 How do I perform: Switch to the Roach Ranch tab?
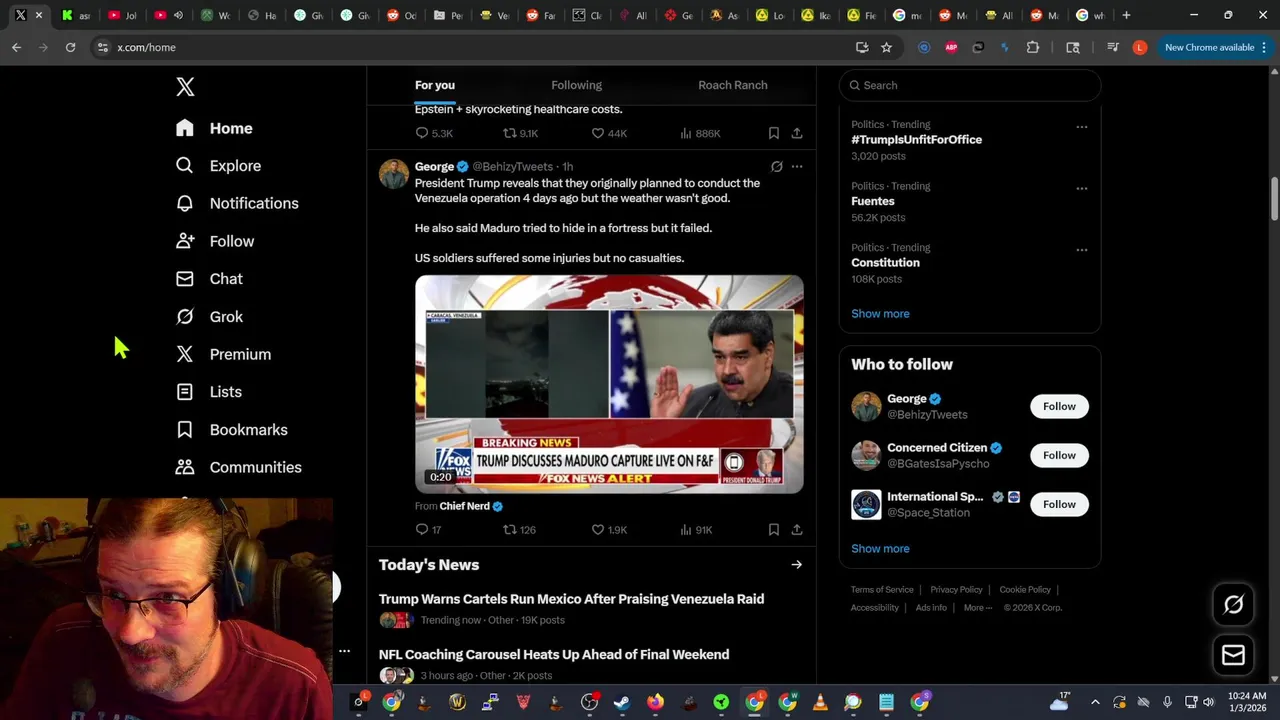pos(733,85)
